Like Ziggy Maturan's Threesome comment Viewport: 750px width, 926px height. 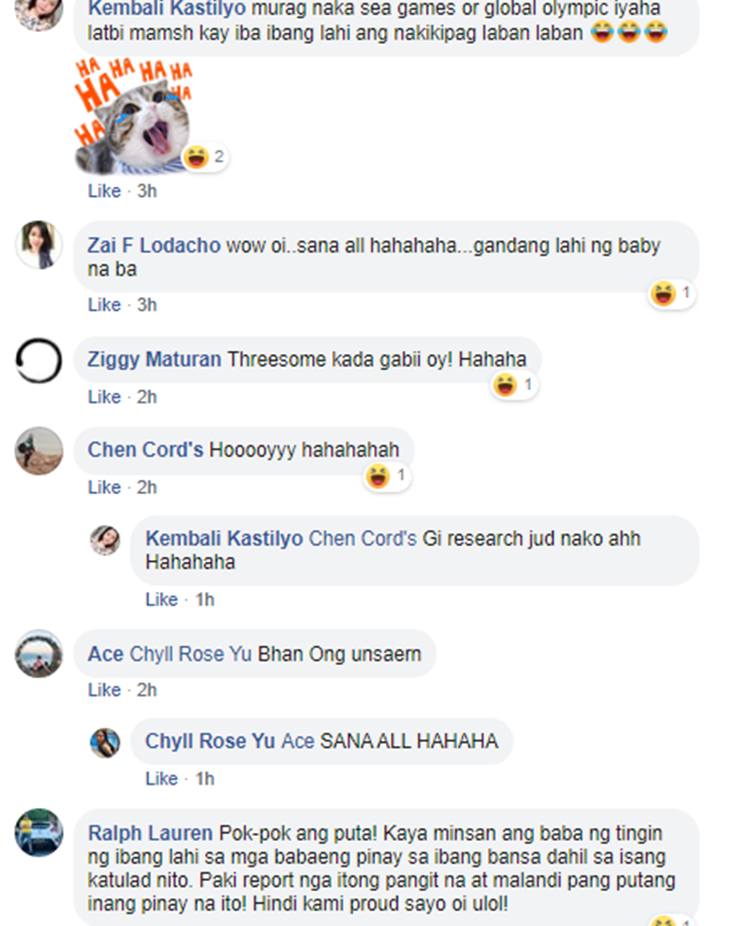click(104, 397)
